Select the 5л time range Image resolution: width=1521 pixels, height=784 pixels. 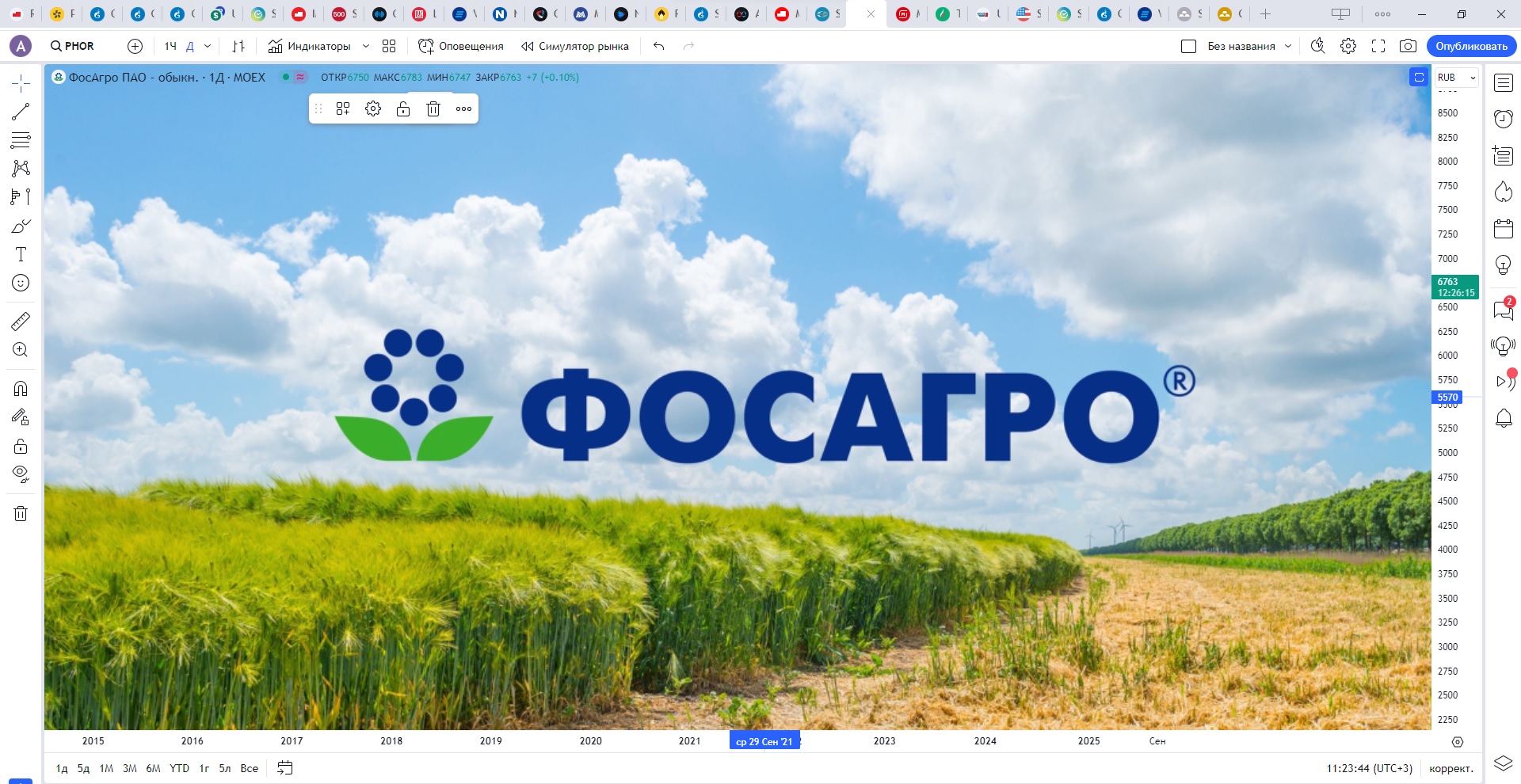click(x=225, y=768)
